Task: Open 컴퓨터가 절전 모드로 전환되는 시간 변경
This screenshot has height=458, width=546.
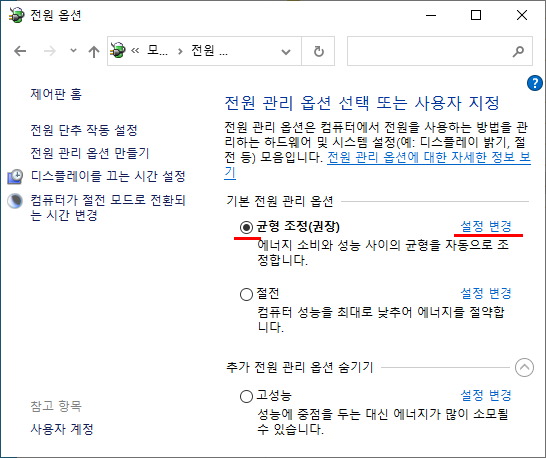Action: 108,207
